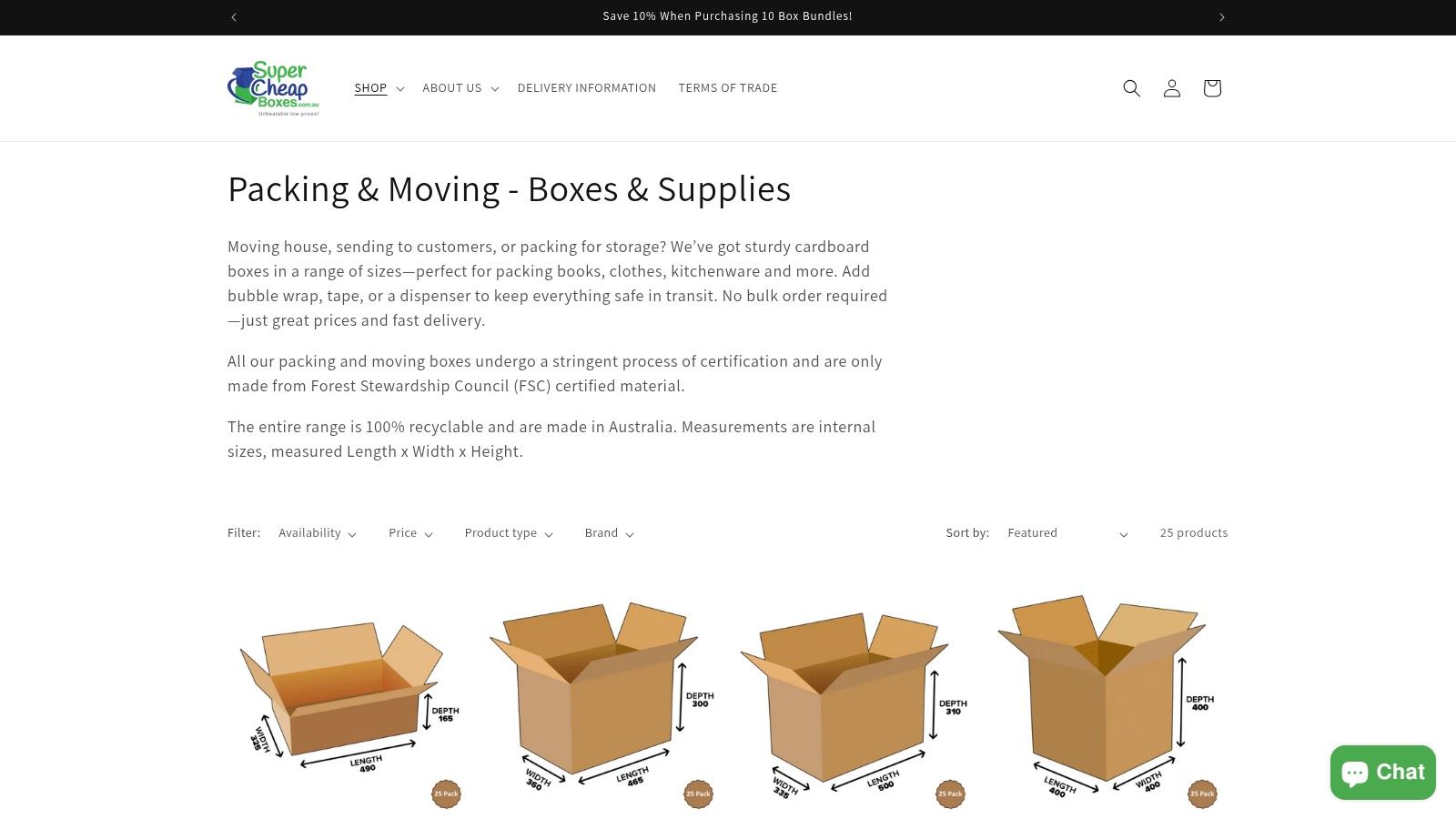Image resolution: width=1456 pixels, height=819 pixels.
Task: Show next announcement with right arrow
Action: (1222, 17)
